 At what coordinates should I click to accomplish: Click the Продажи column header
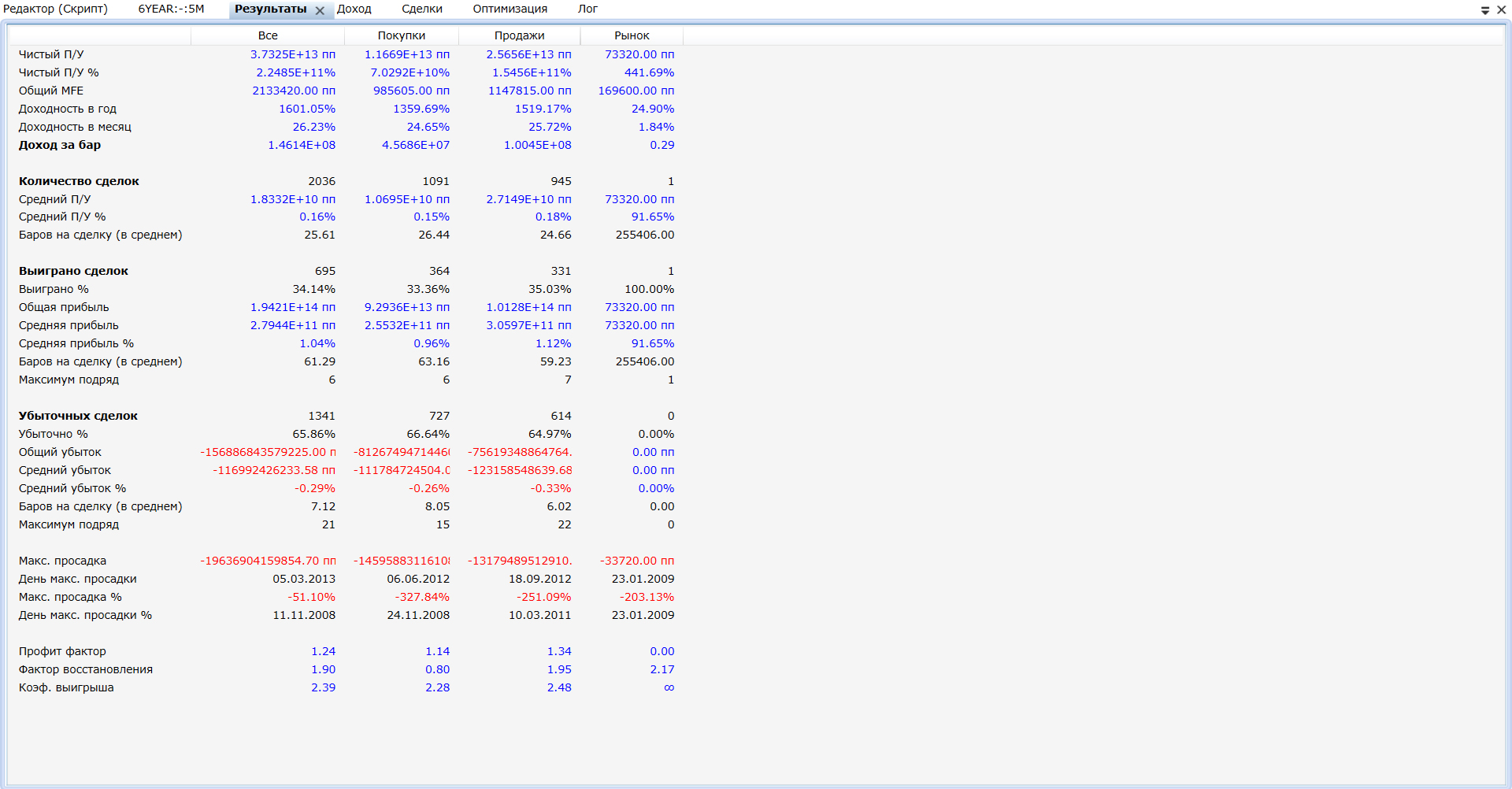520,35
